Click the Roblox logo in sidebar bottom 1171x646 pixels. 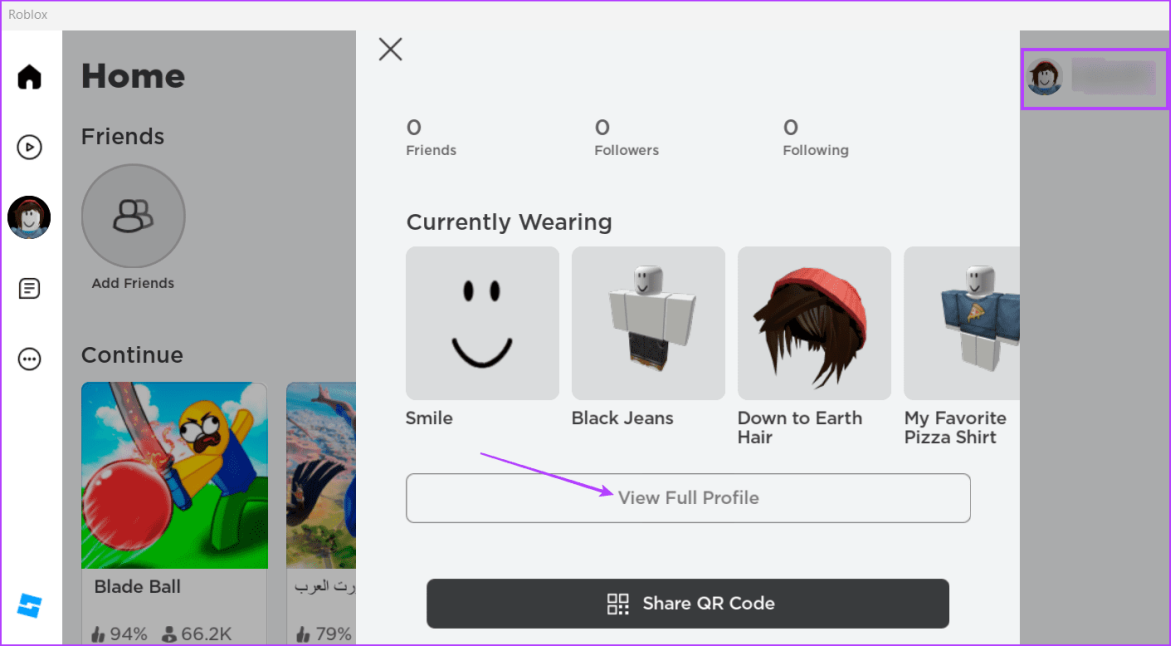pyautogui.click(x=30, y=605)
